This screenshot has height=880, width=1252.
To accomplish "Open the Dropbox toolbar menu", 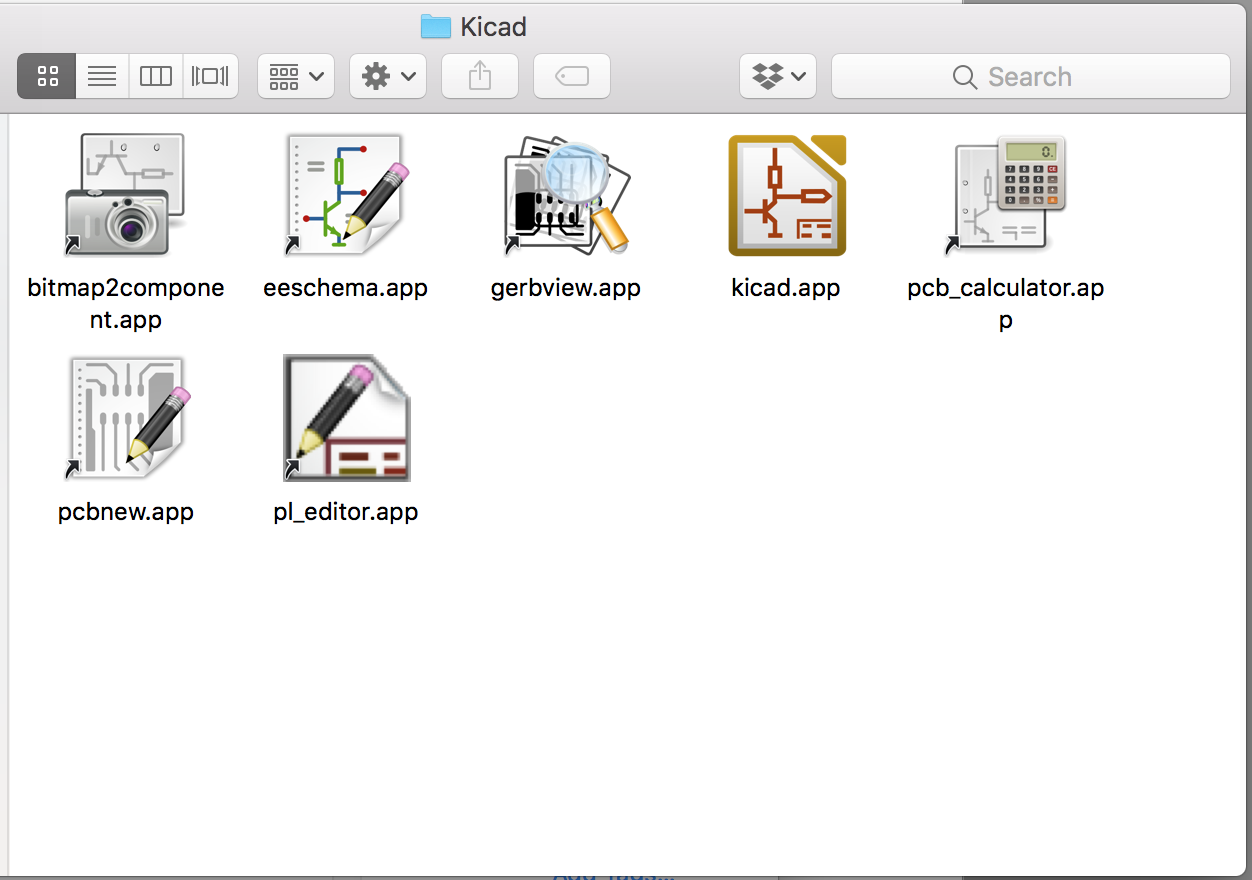I will click(x=778, y=76).
